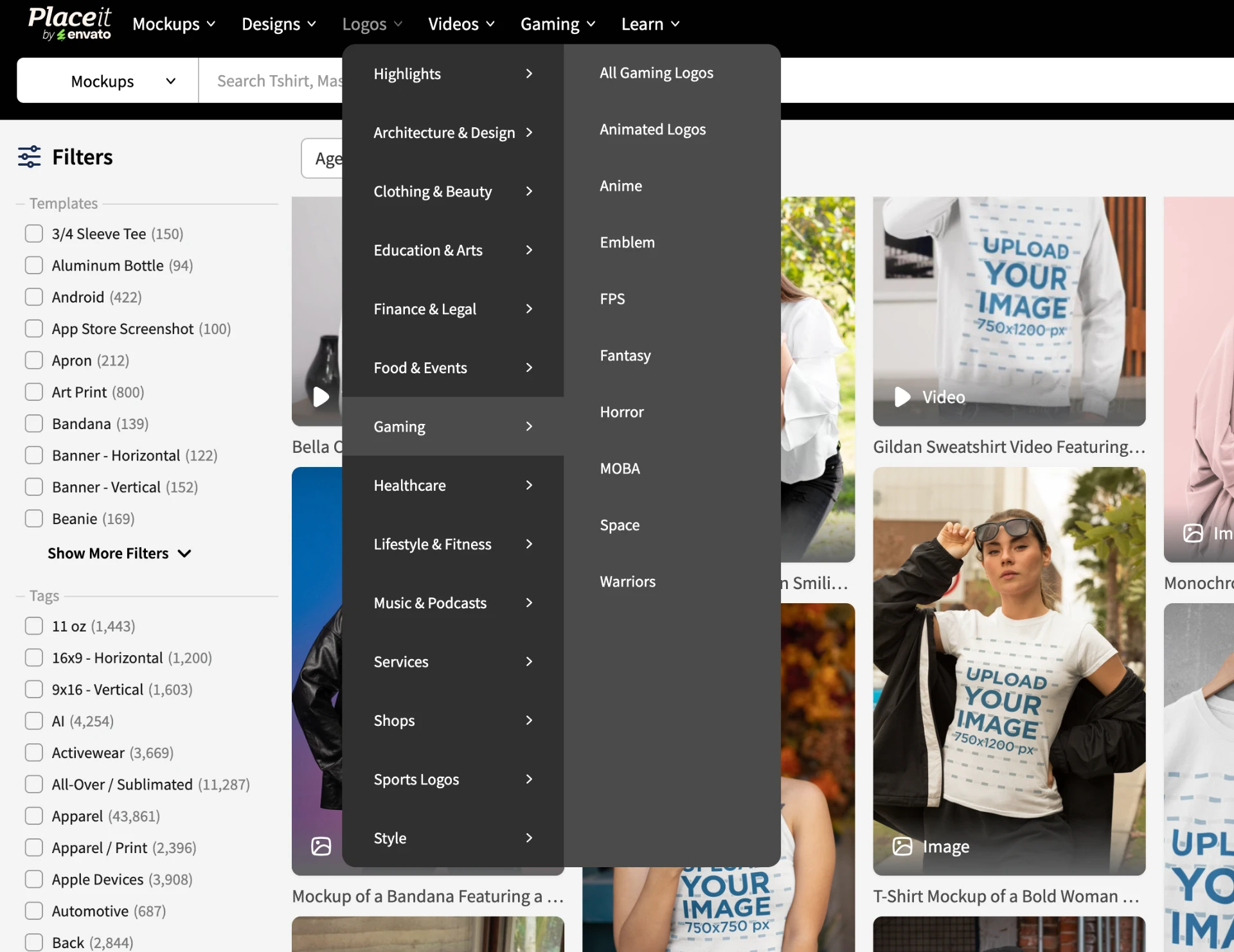Open the Mockups top navigation dropdown
The image size is (1234, 952).
pyautogui.click(x=174, y=24)
